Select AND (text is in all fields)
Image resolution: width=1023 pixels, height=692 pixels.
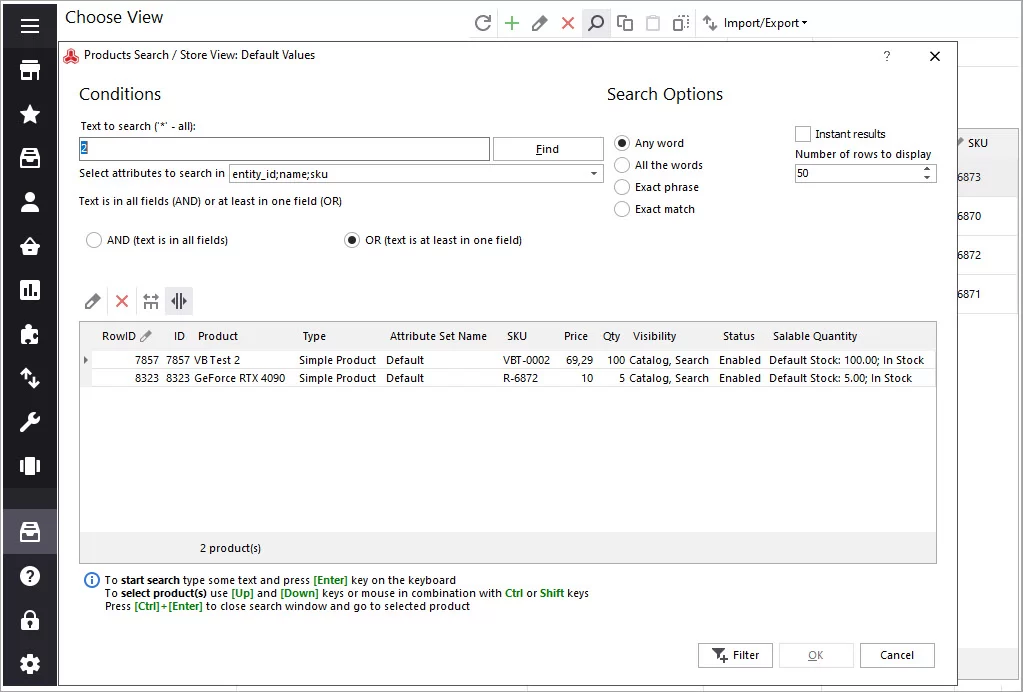(93, 240)
